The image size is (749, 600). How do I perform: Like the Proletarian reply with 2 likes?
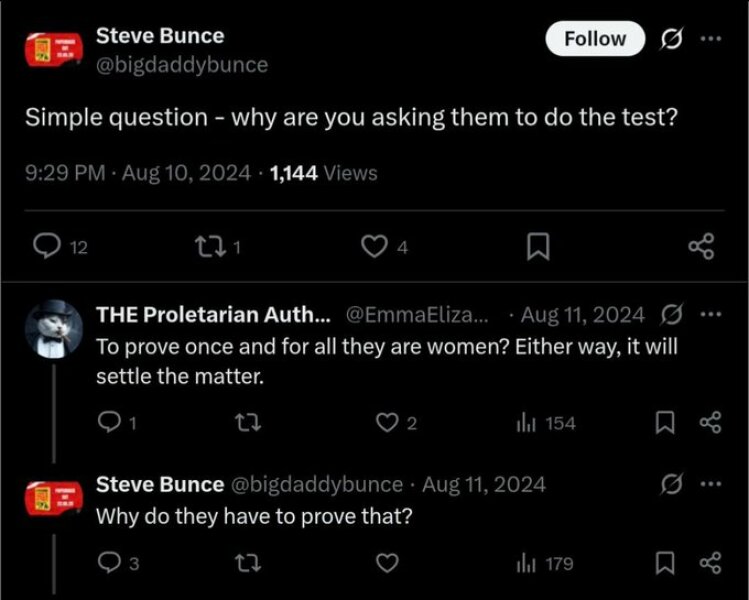click(x=386, y=423)
